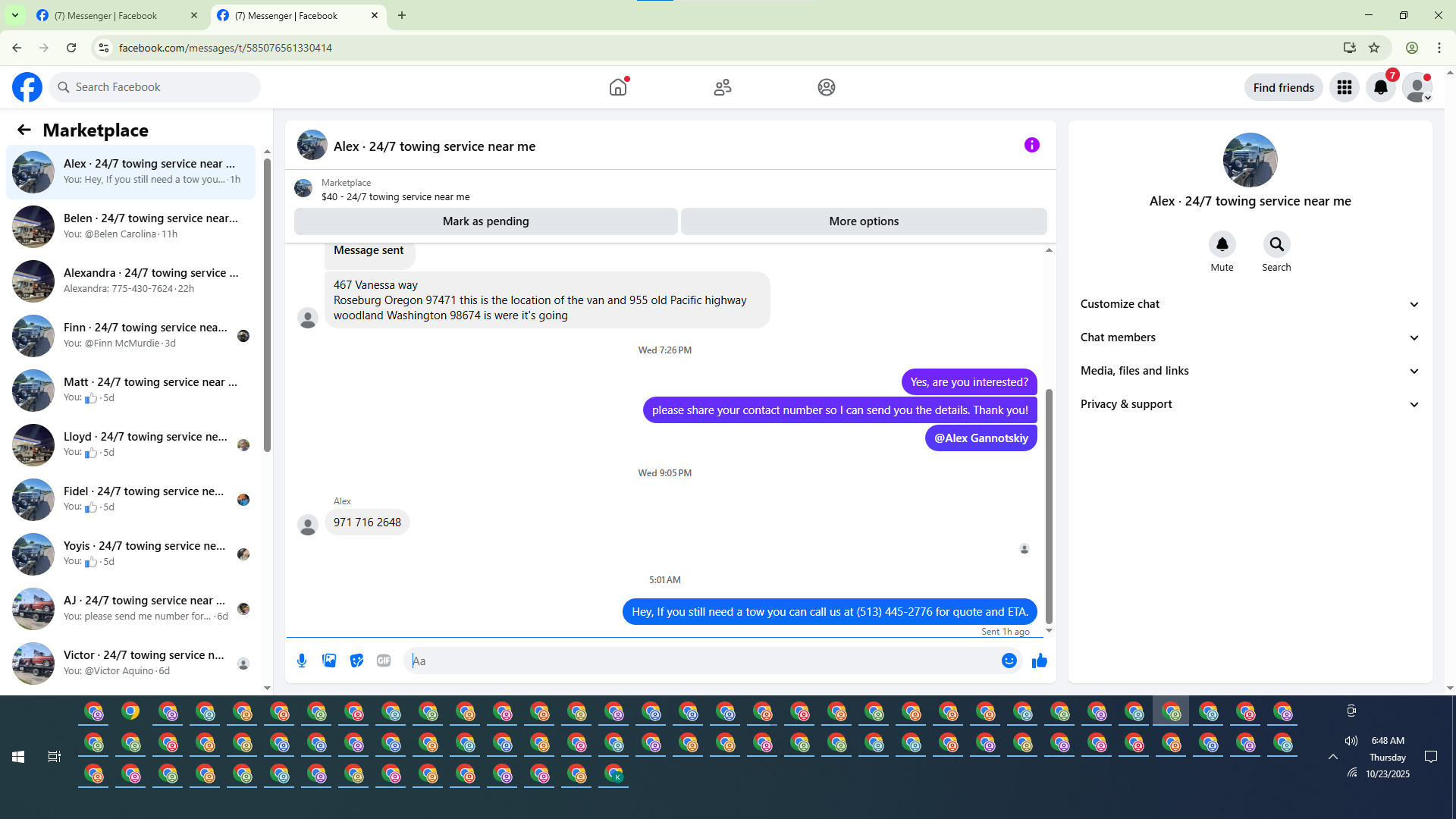Toggle conversation information panel
Image resolution: width=1456 pixels, height=819 pixels.
click(x=1031, y=145)
